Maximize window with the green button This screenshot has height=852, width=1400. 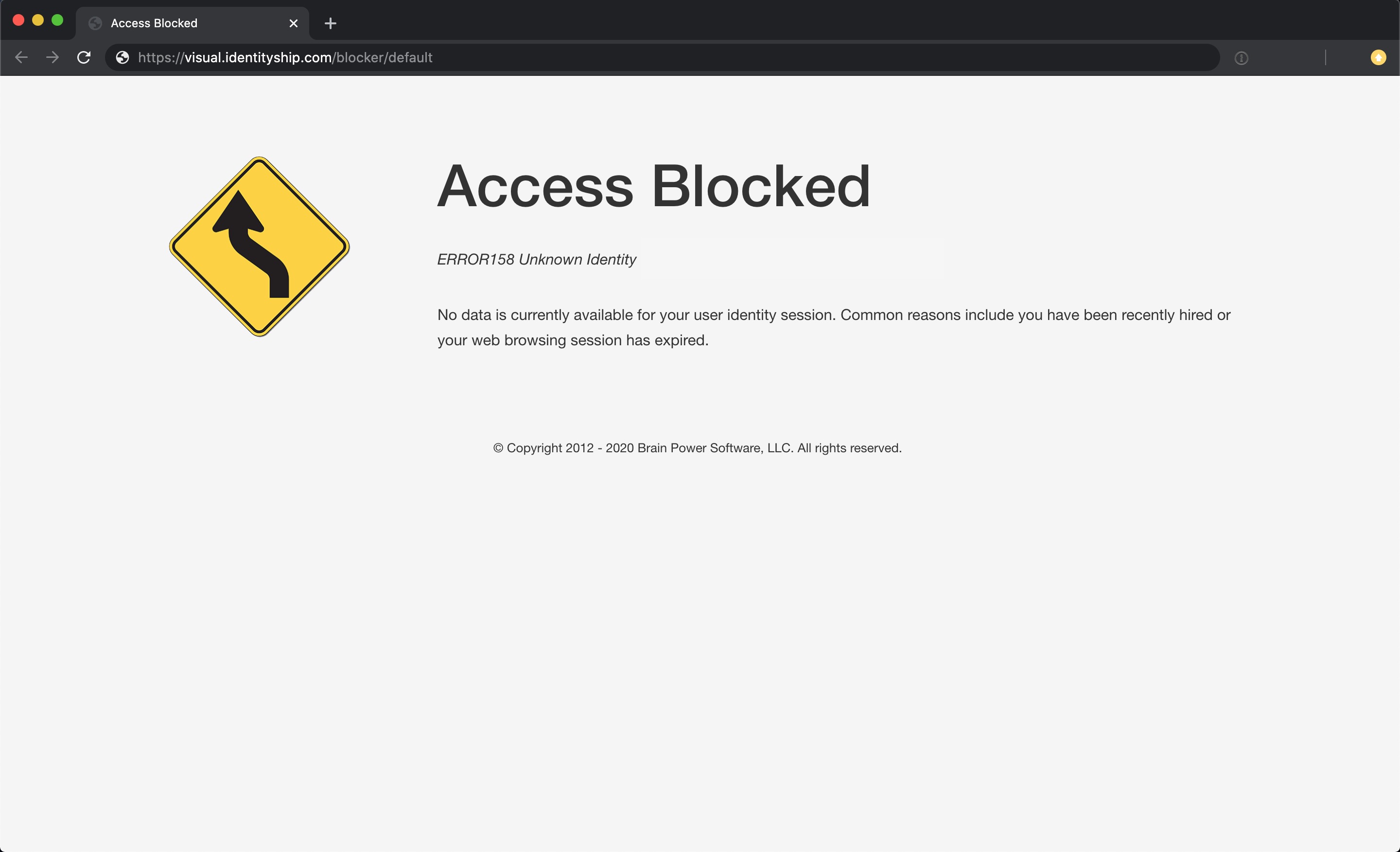(x=57, y=20)
